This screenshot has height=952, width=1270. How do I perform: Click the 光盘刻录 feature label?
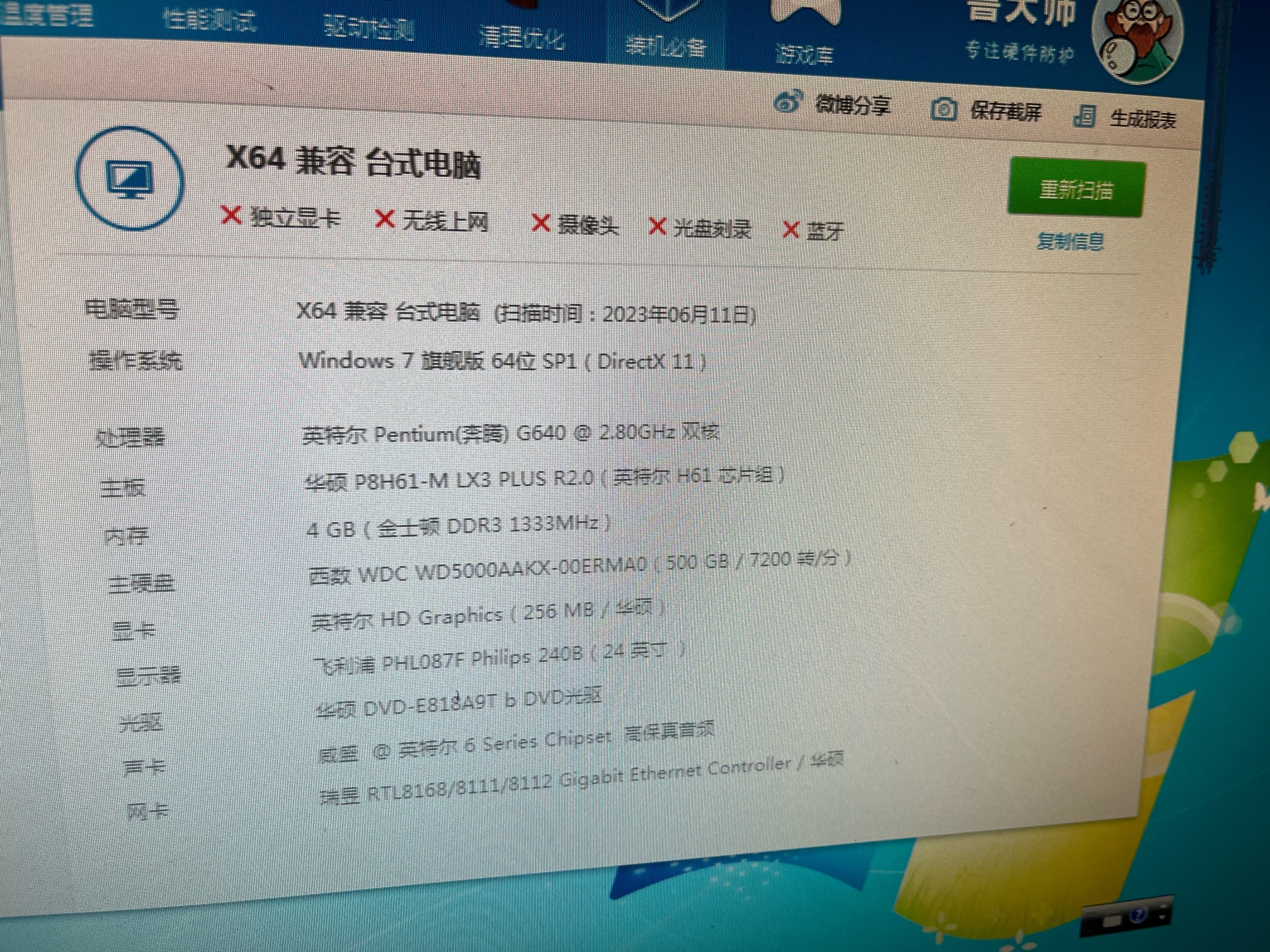712,229
